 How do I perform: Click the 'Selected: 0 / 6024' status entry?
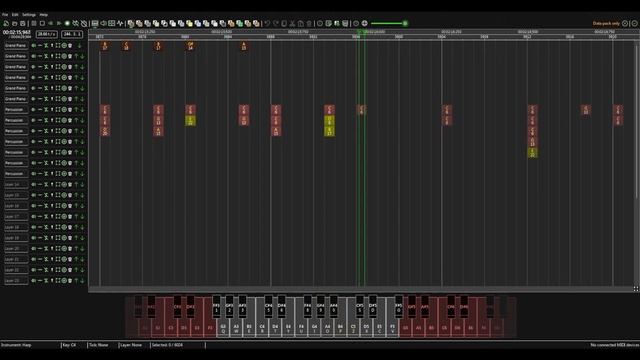167,345
